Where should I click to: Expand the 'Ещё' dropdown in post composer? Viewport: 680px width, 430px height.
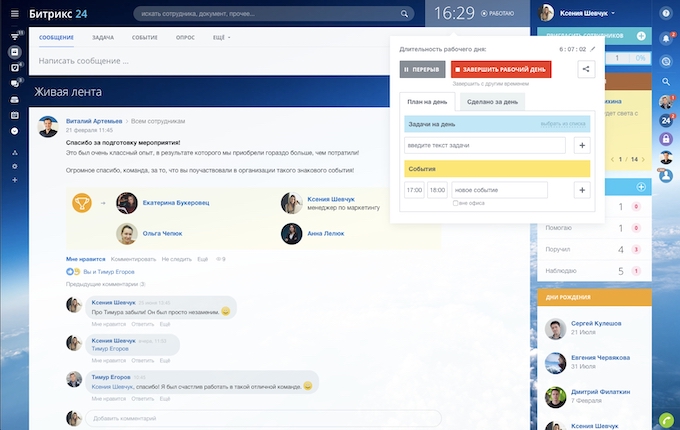click(x=221, y=37)
